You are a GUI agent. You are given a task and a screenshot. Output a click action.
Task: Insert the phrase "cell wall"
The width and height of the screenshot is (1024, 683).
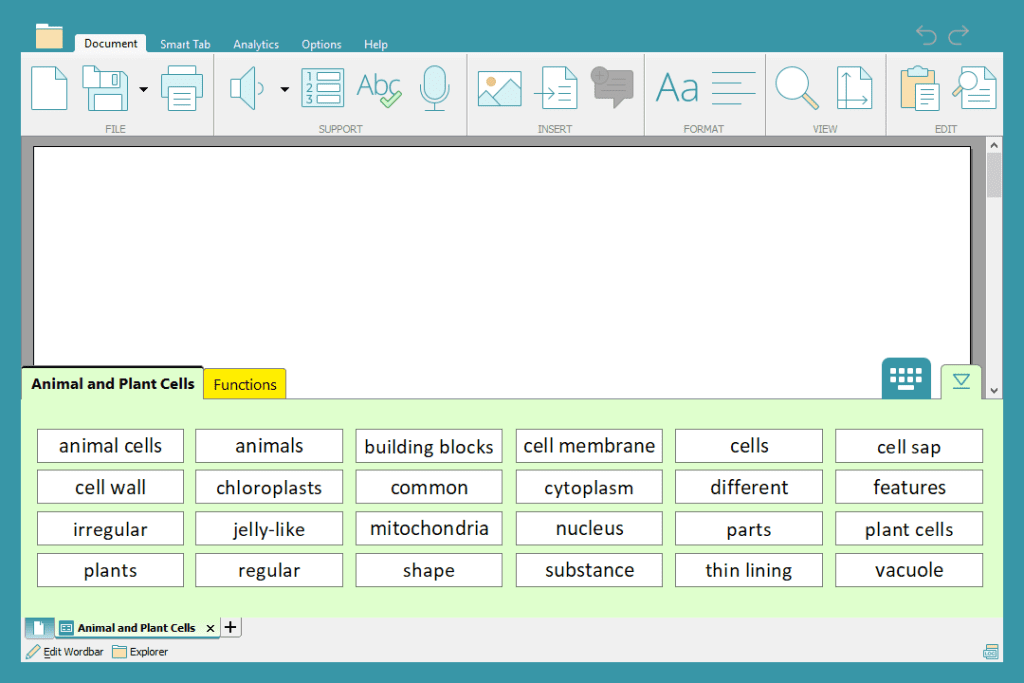point(110,487)
